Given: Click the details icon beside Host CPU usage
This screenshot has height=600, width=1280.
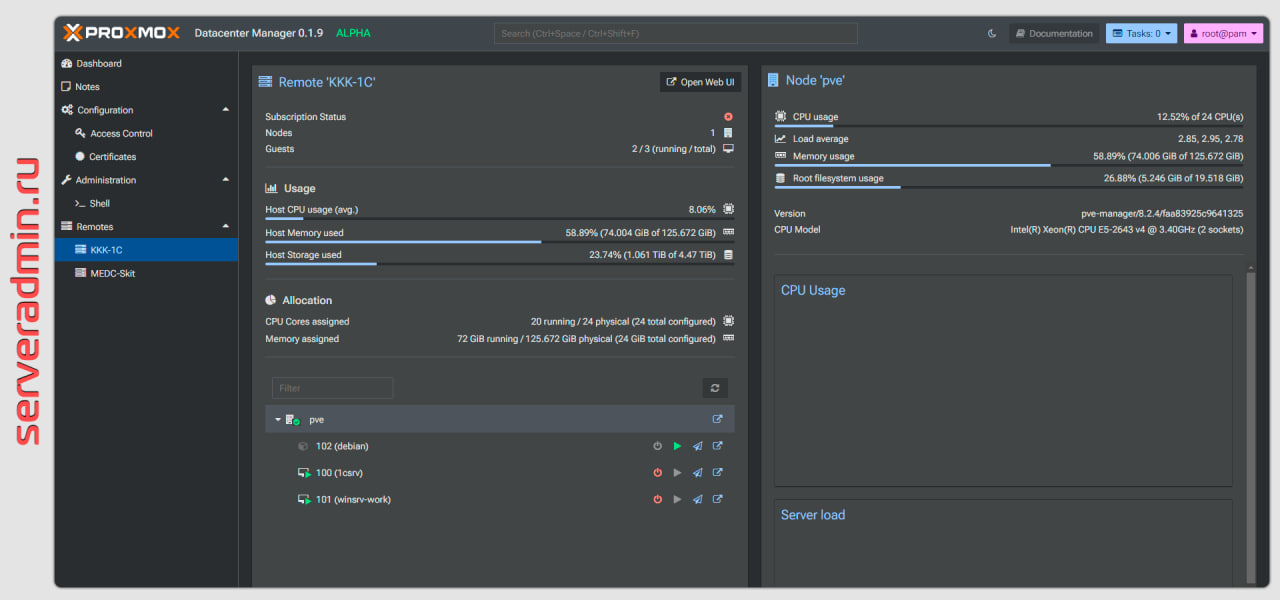Looking at the screenshot, I should 727,209.
